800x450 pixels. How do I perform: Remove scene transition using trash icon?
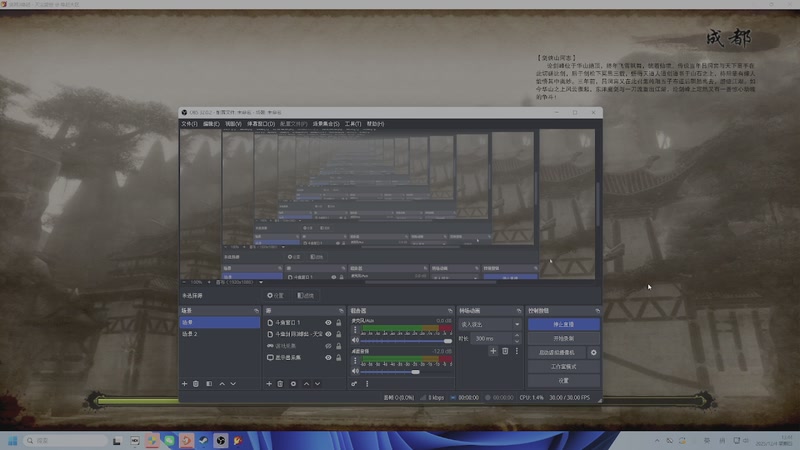pyautogui.click(x=505, y=351)
